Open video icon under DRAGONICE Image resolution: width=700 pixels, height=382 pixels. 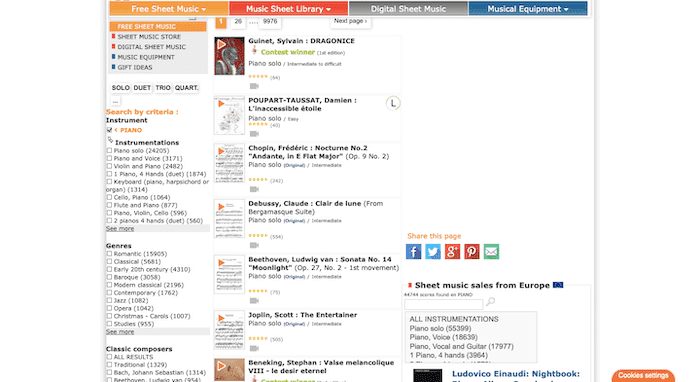(254, 86)
